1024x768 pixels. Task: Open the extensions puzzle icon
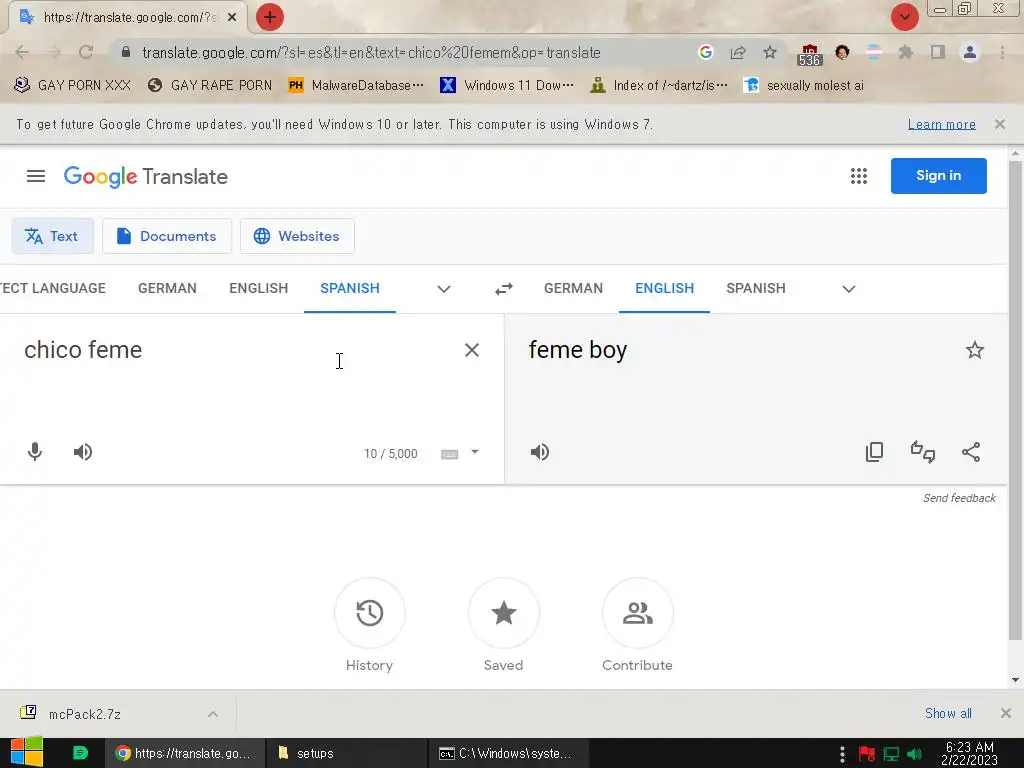(906, 52)
